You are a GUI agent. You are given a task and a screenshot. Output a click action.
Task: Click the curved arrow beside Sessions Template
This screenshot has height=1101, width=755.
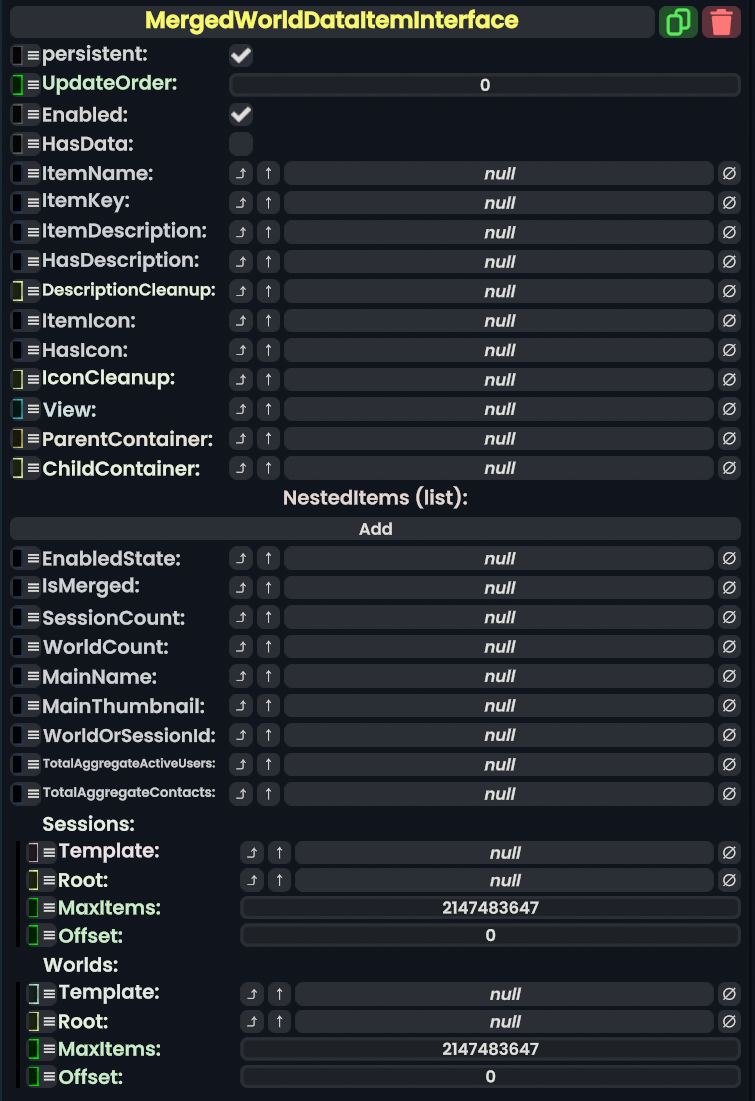pos(251,853)
